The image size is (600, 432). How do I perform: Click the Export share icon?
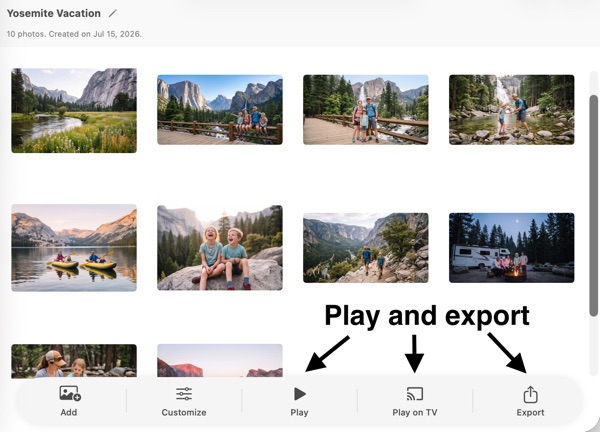[530, 394]
